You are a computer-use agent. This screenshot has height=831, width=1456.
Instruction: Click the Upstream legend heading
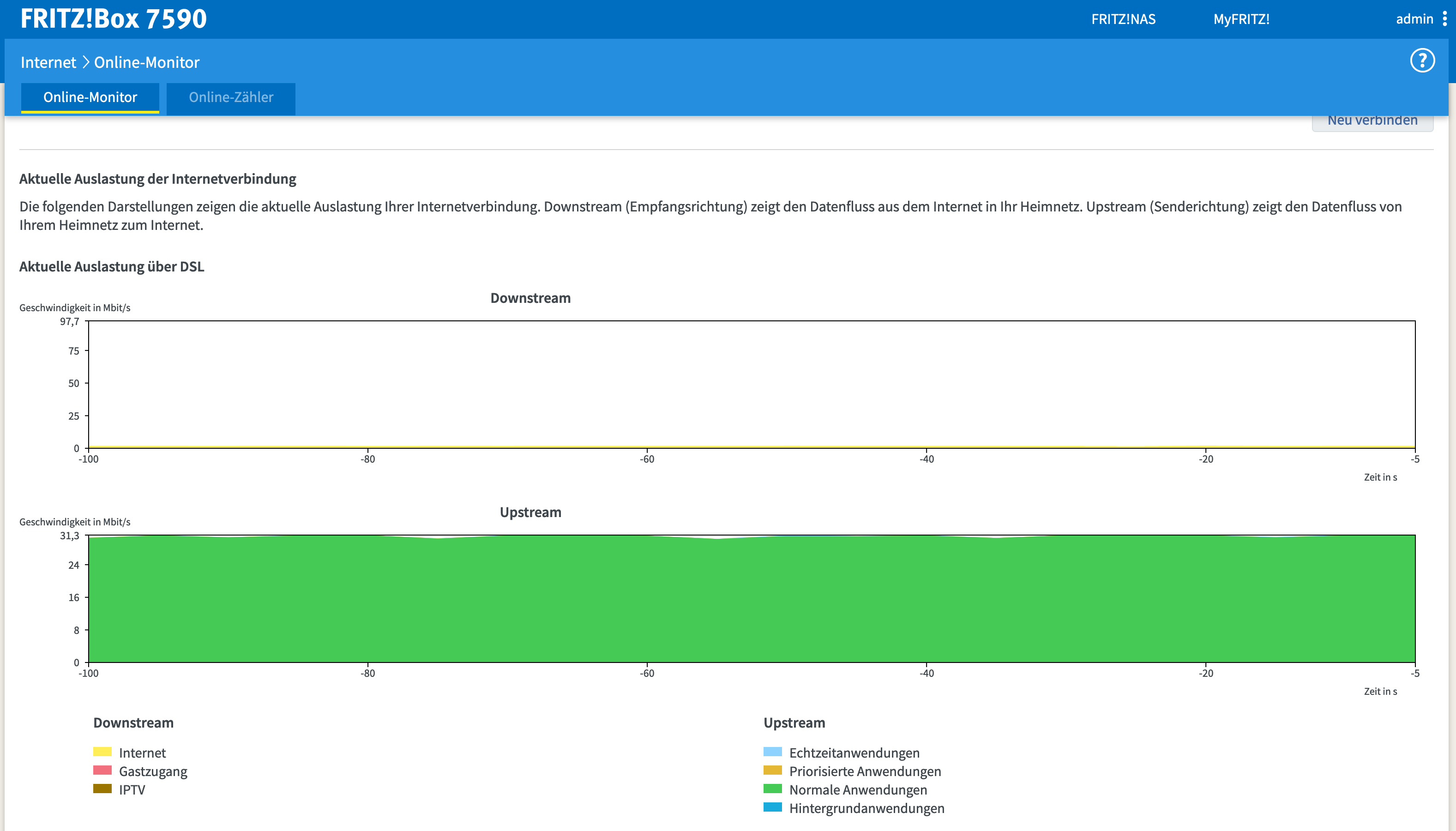[794, 723]
